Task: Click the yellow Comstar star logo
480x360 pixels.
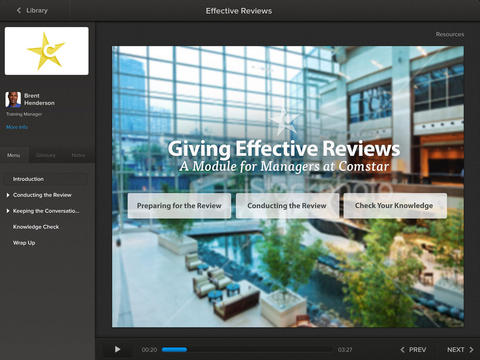Action: pos(47,51)
